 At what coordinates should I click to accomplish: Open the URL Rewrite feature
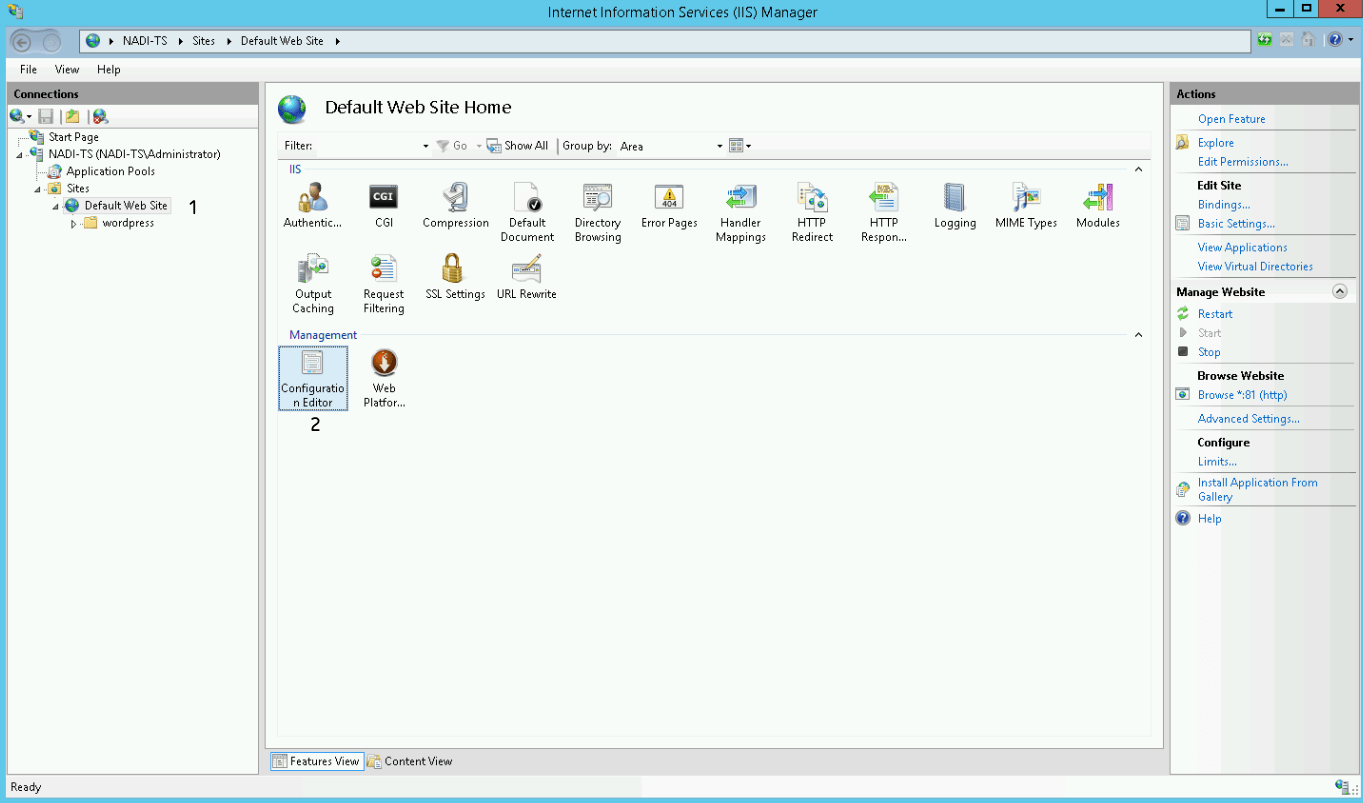pos(527,277)
